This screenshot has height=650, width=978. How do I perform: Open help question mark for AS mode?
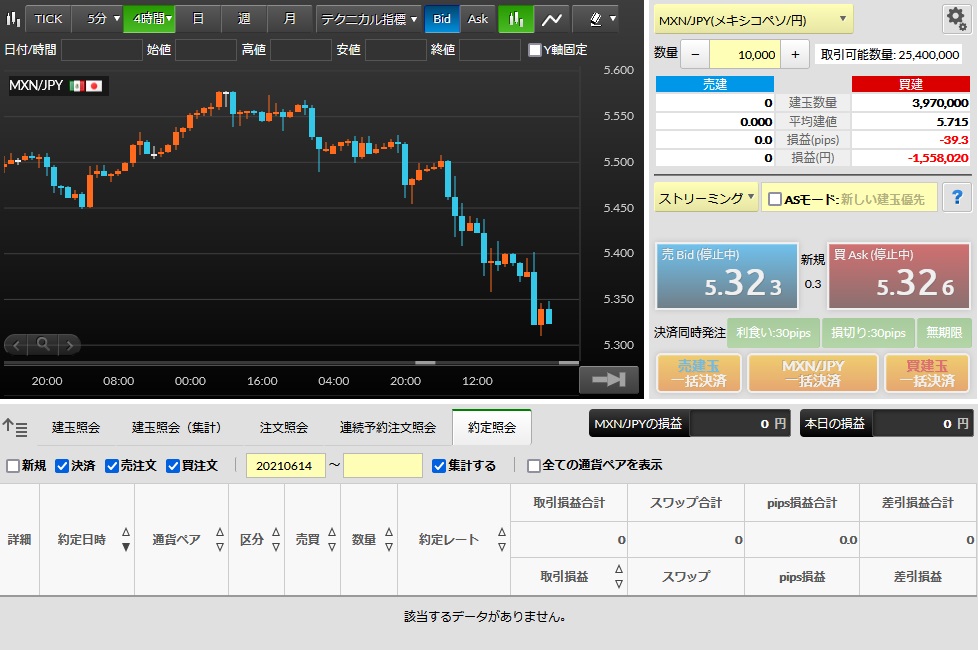[x=957, y=198]
